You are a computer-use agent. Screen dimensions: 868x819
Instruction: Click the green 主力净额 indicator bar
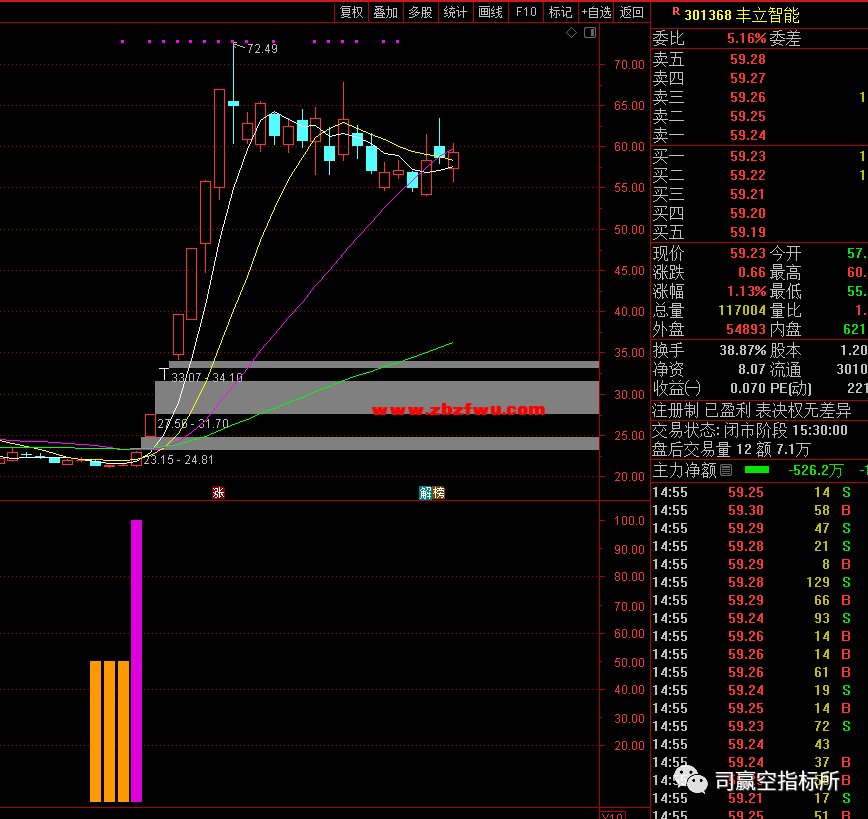757,470
